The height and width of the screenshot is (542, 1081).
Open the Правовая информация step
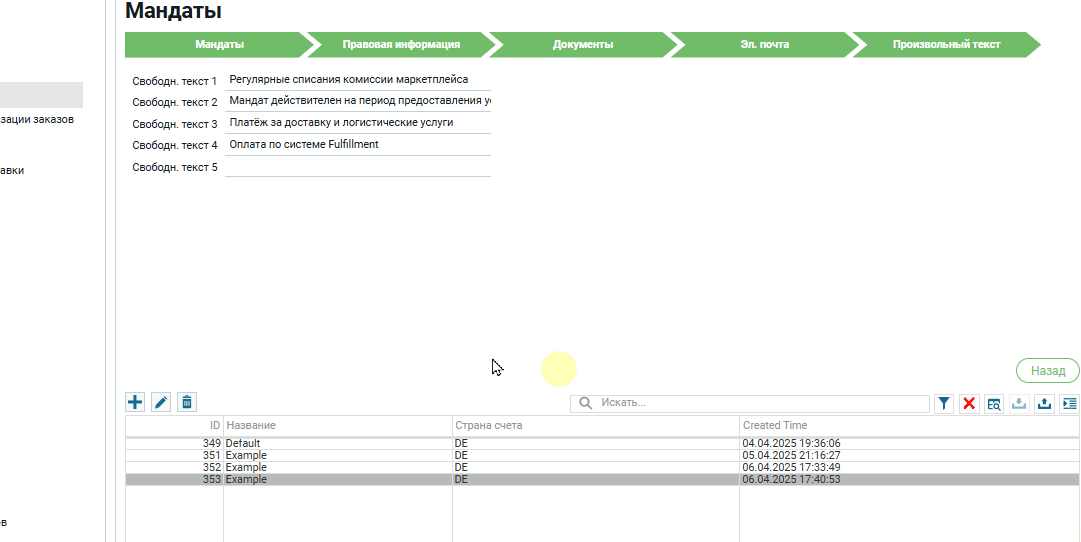tap(401, 45)
